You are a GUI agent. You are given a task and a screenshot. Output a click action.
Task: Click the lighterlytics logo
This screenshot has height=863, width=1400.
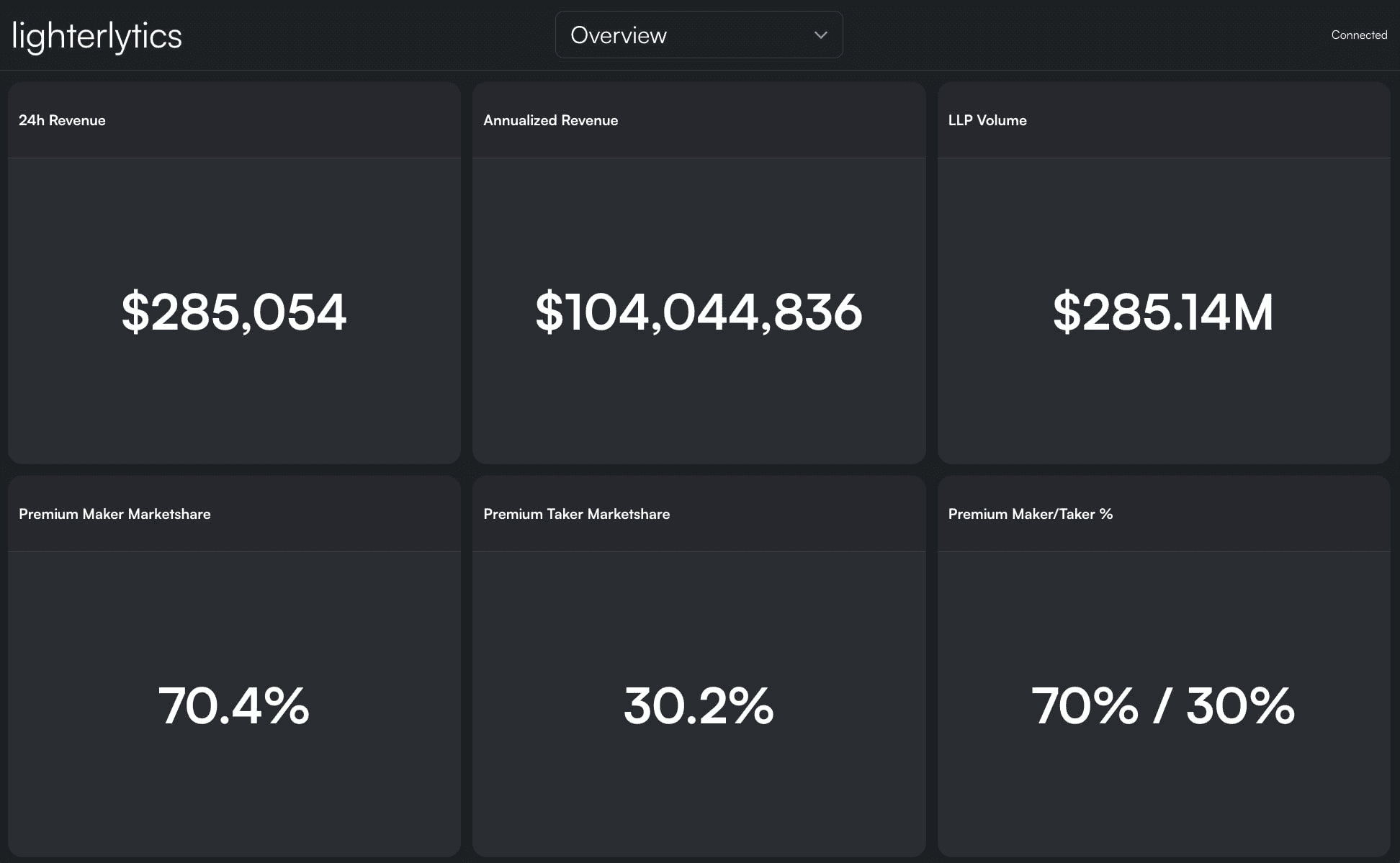(97, 36)
